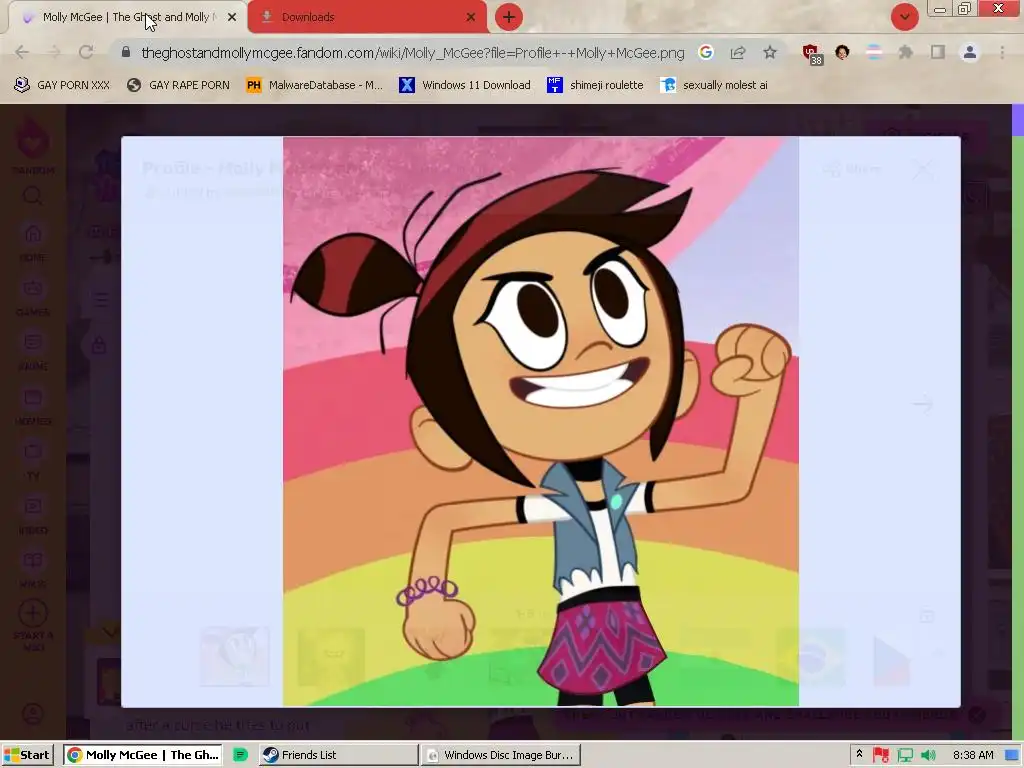
Task: Click the network icon in the tray
Action: pyautogui.click(x=905, y=755)
